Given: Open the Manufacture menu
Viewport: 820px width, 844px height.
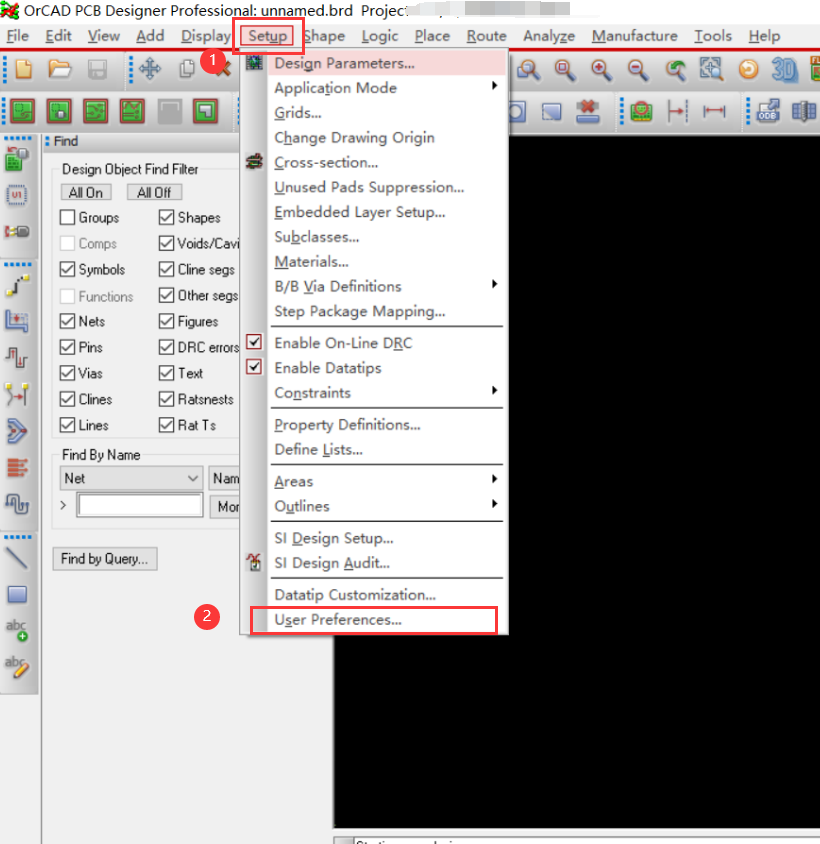Looking at the screenshot, I should [x=634, y=36].
